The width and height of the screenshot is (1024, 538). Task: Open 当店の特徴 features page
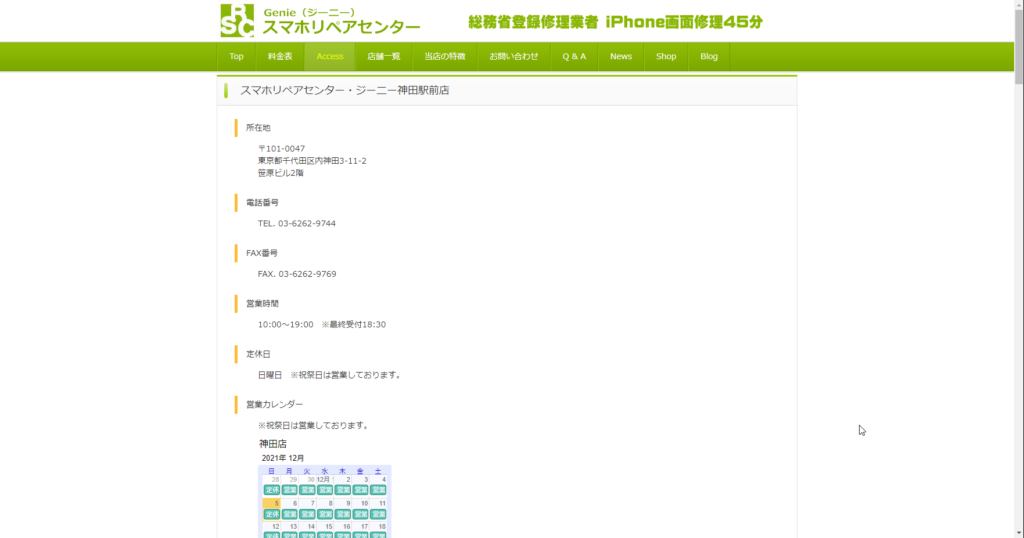[x=445, y=56]
